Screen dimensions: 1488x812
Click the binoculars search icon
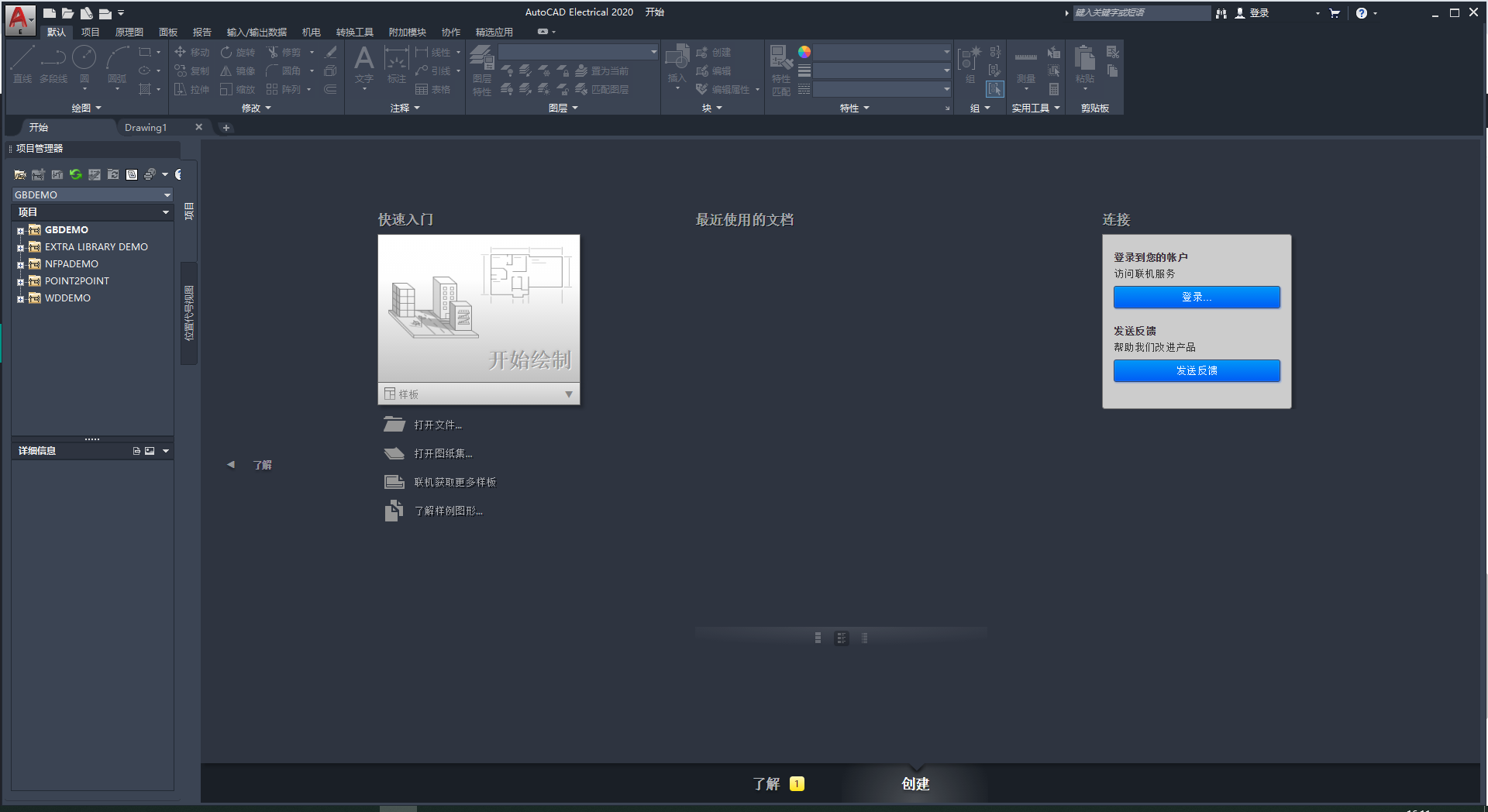[x=1221, y=13]
